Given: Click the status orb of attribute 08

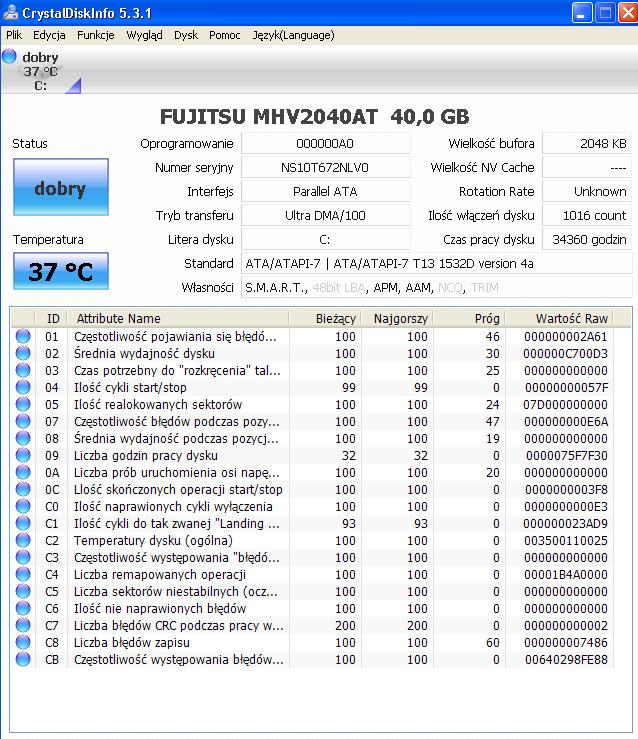Looking at the screenshot, I should (23, 438).
